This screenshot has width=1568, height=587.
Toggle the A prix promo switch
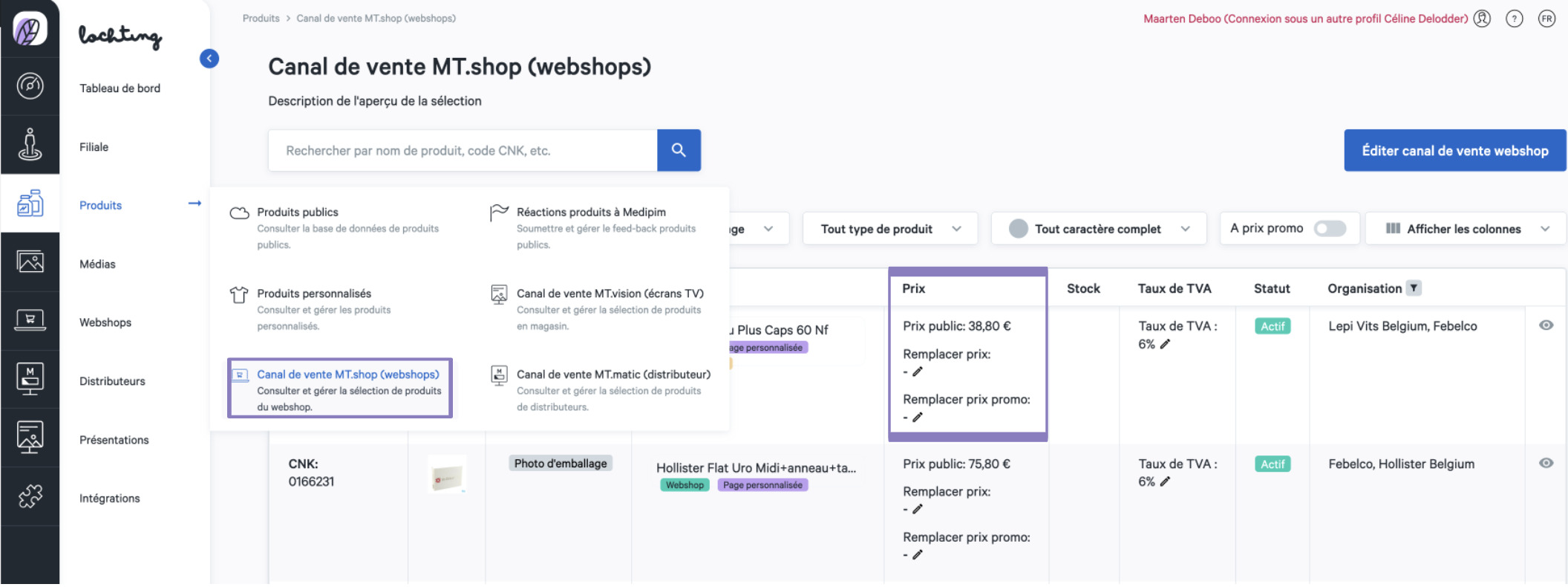tap(1329, 229)
